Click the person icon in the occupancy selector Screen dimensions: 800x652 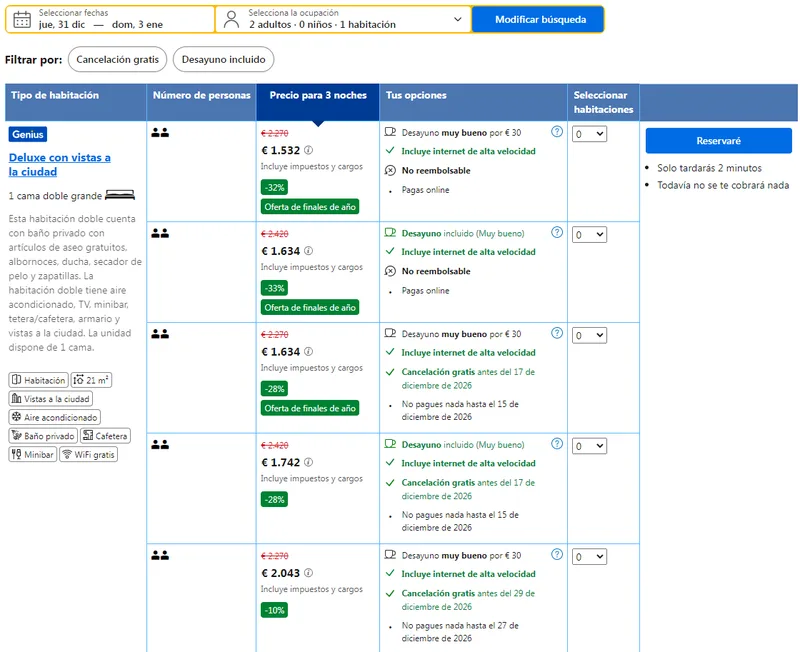coord(232,19)
